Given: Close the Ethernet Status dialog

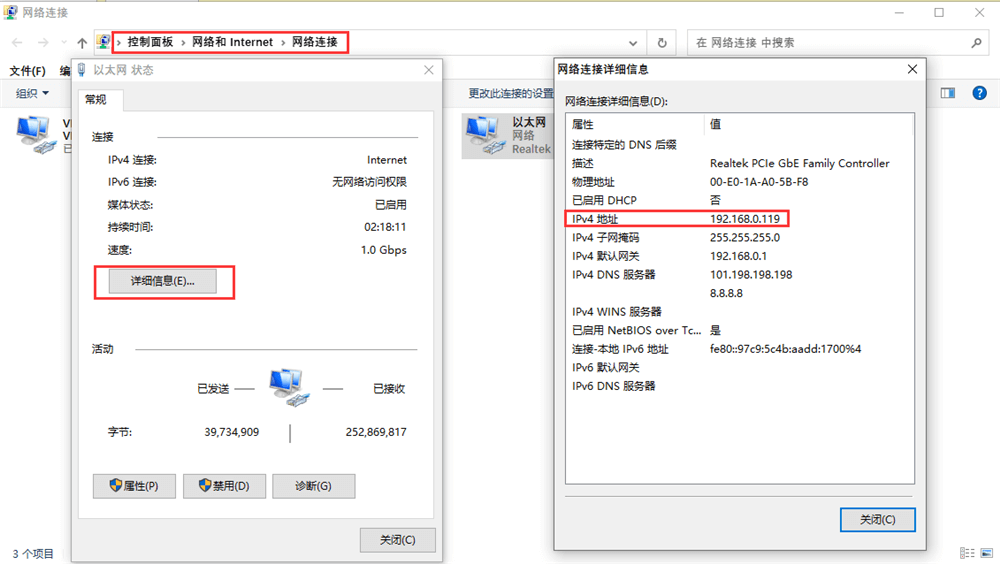Looking at the screenshot, I should coord(429,70).
